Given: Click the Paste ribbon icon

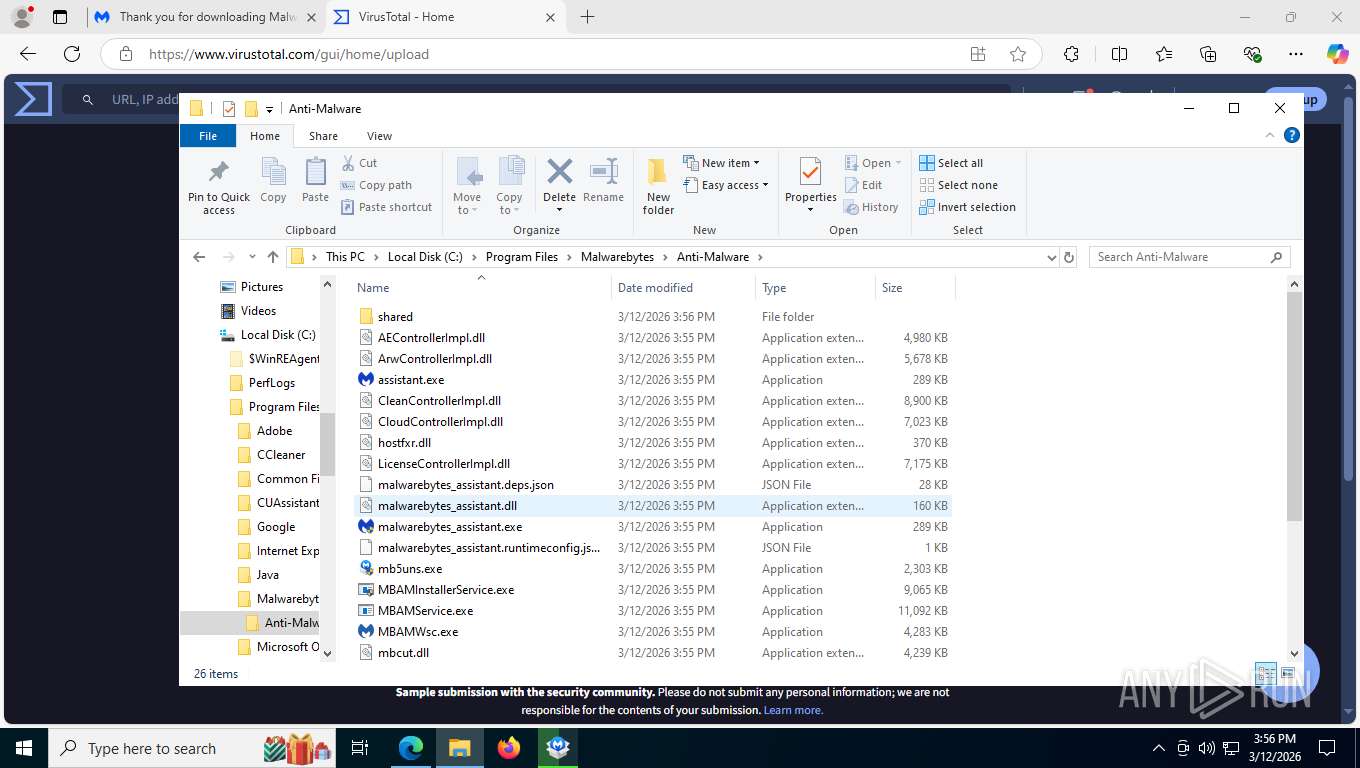Looking at the screenshot, I should (315, 172).
